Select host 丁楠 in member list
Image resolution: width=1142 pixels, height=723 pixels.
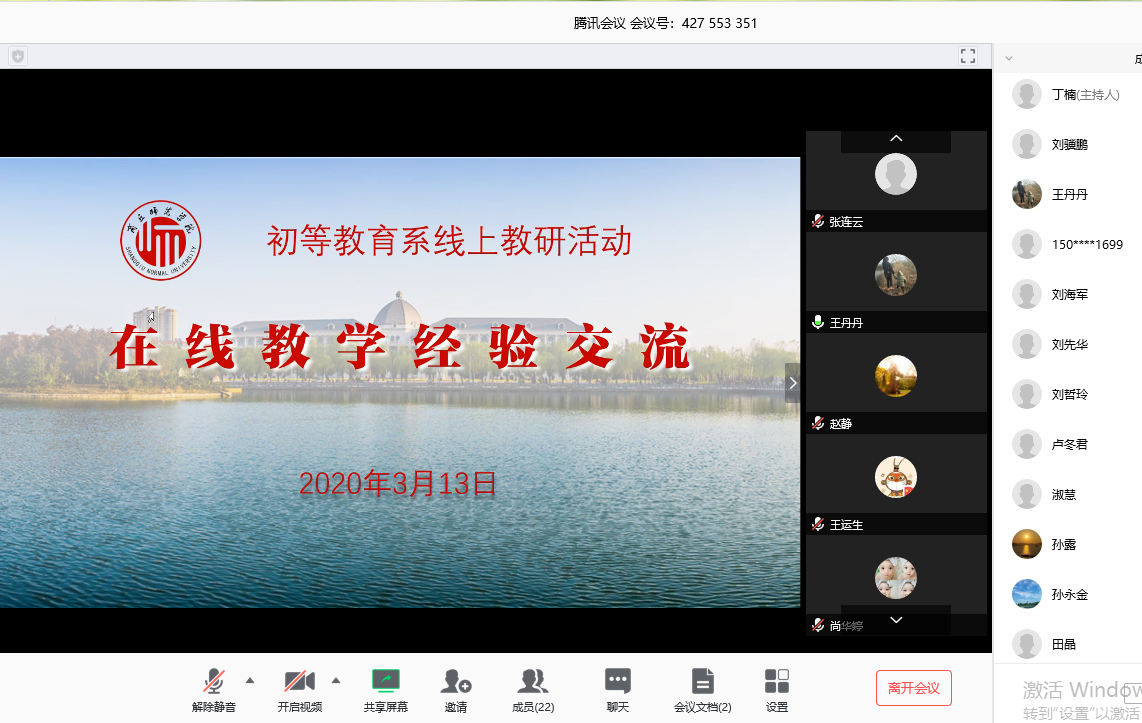click(1070, 95)
